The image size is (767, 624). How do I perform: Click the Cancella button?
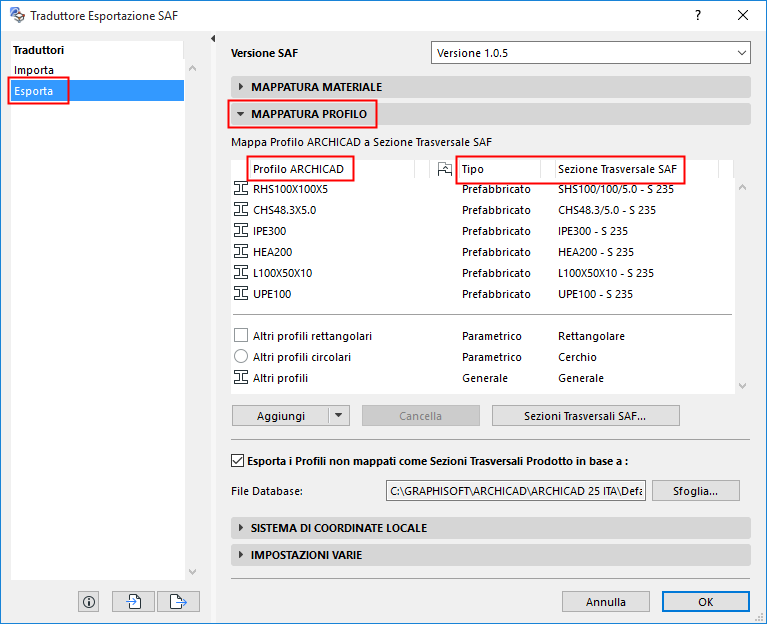coord(421,416)
